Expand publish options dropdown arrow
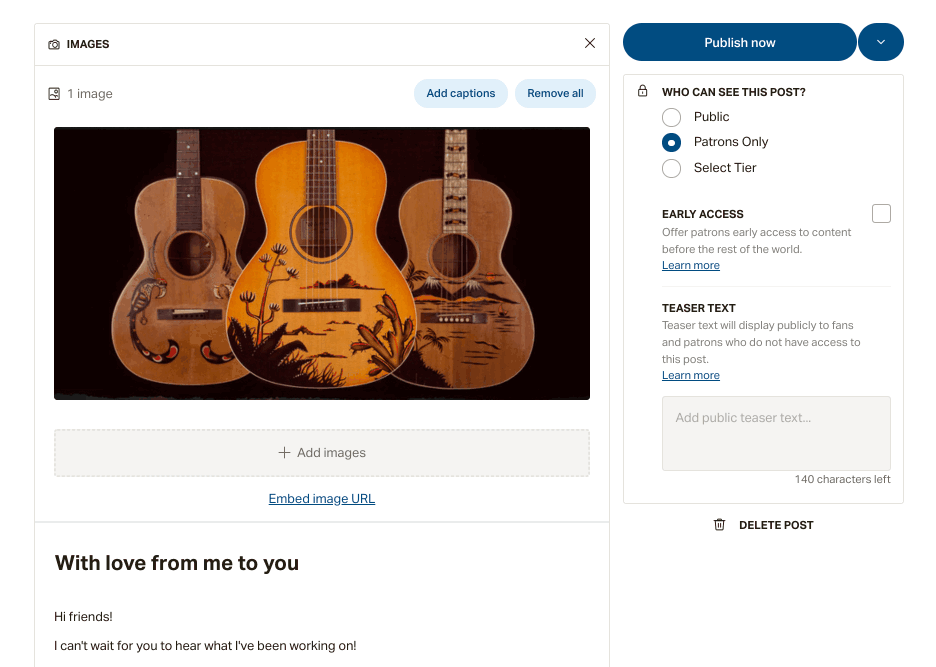Image resolution: width=936 pixels, height=667 pixels. point(881,42)
